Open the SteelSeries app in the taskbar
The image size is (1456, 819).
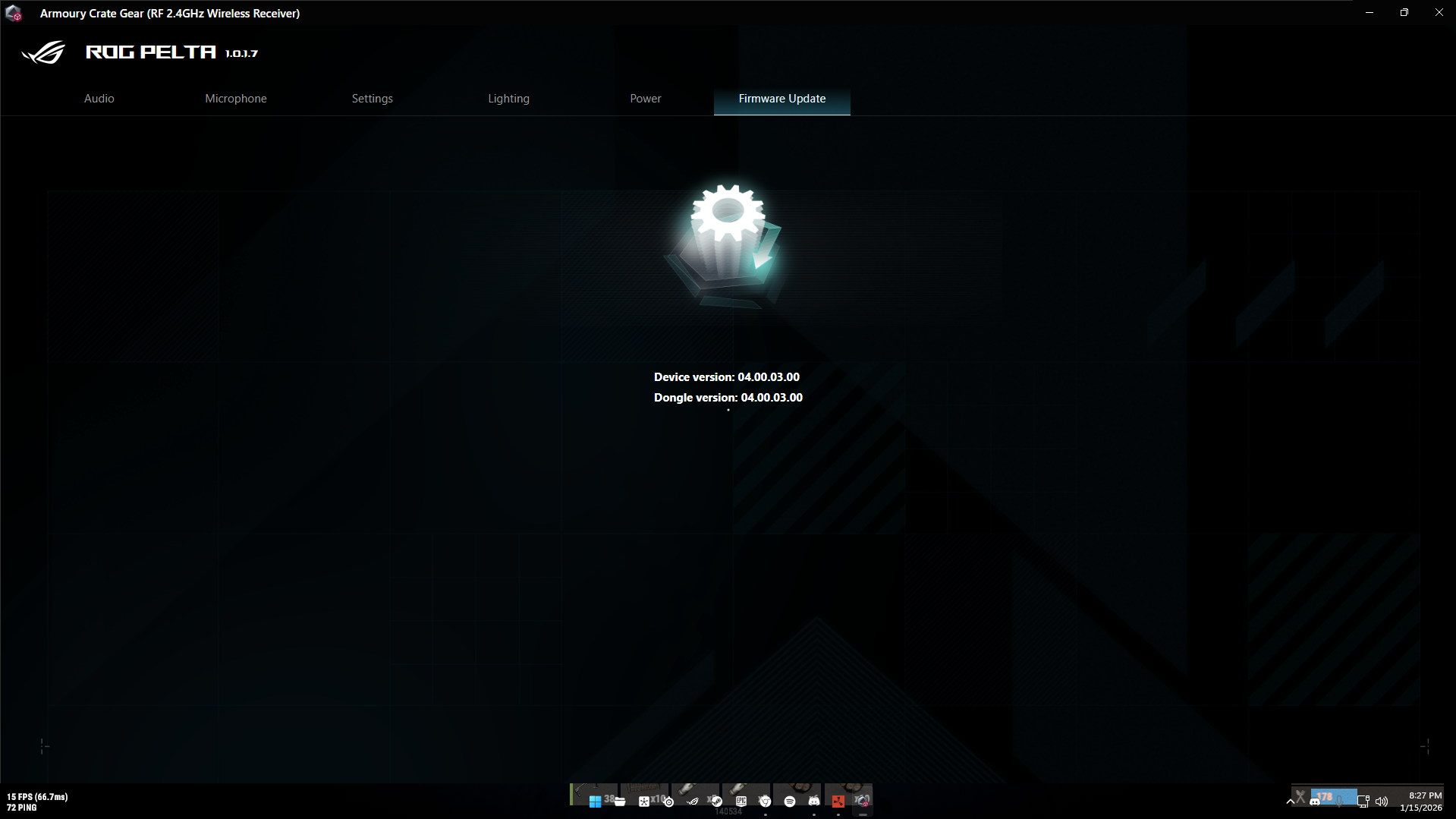[668, 802]
